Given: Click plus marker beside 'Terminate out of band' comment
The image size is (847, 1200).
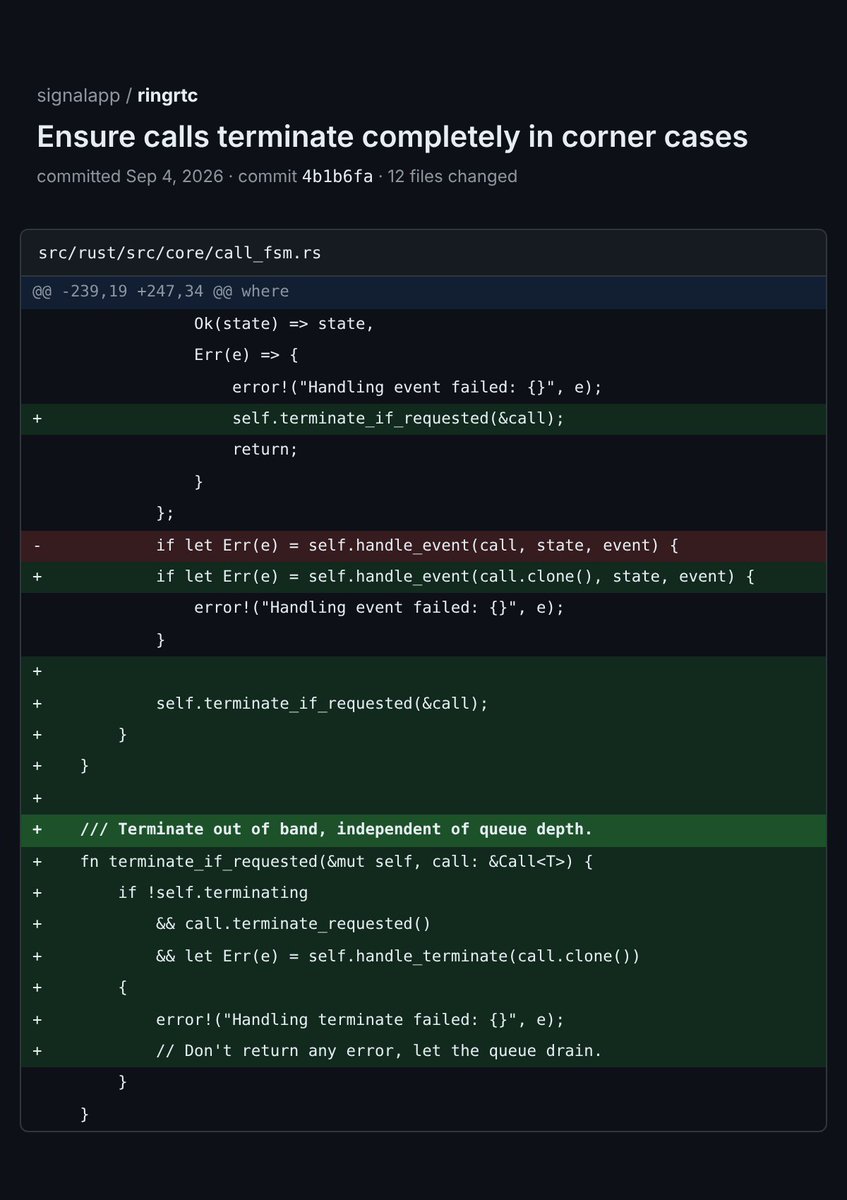Looking at the screenshot, I should (x=37, y=830).
